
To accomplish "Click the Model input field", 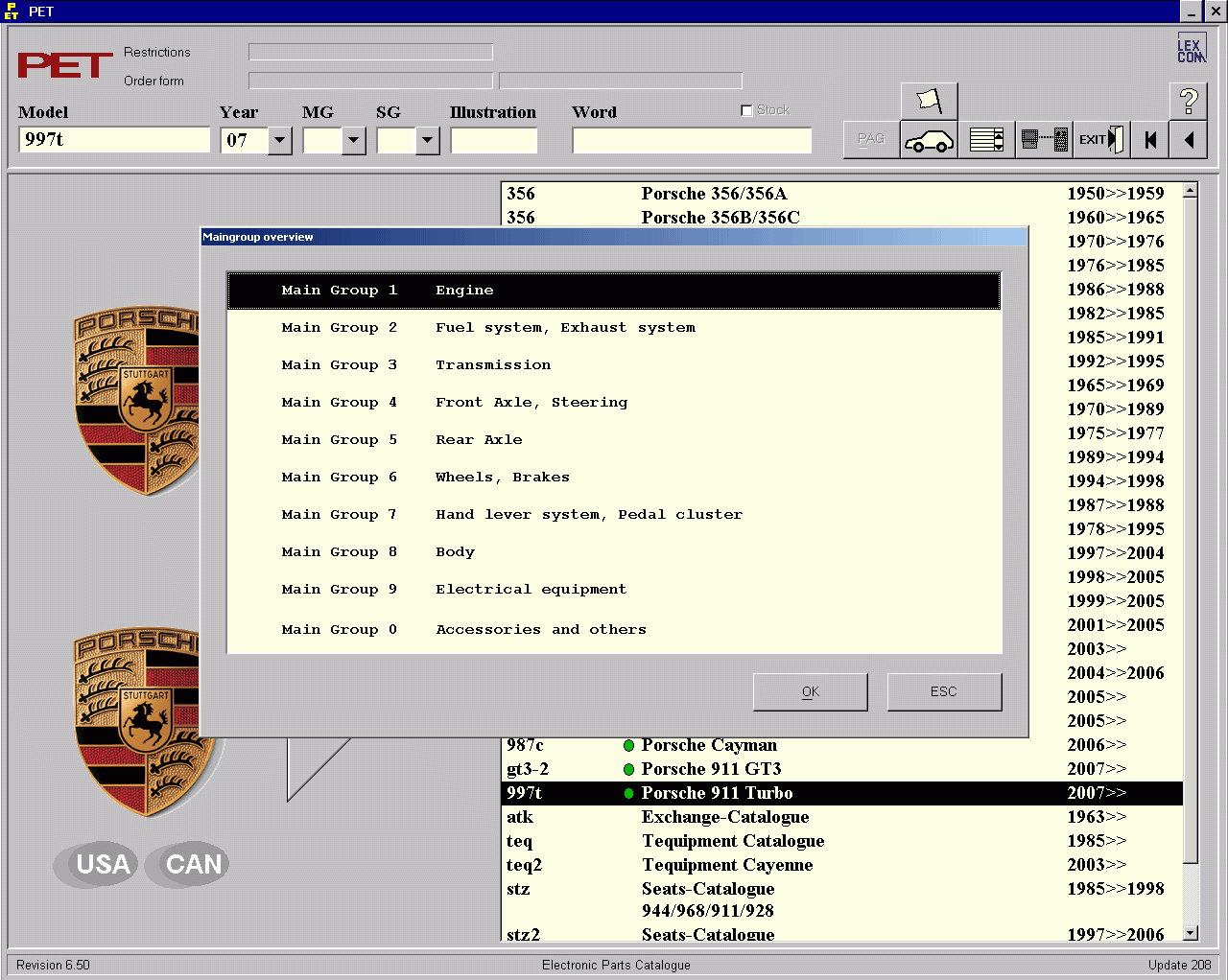I will click(113, 140).
